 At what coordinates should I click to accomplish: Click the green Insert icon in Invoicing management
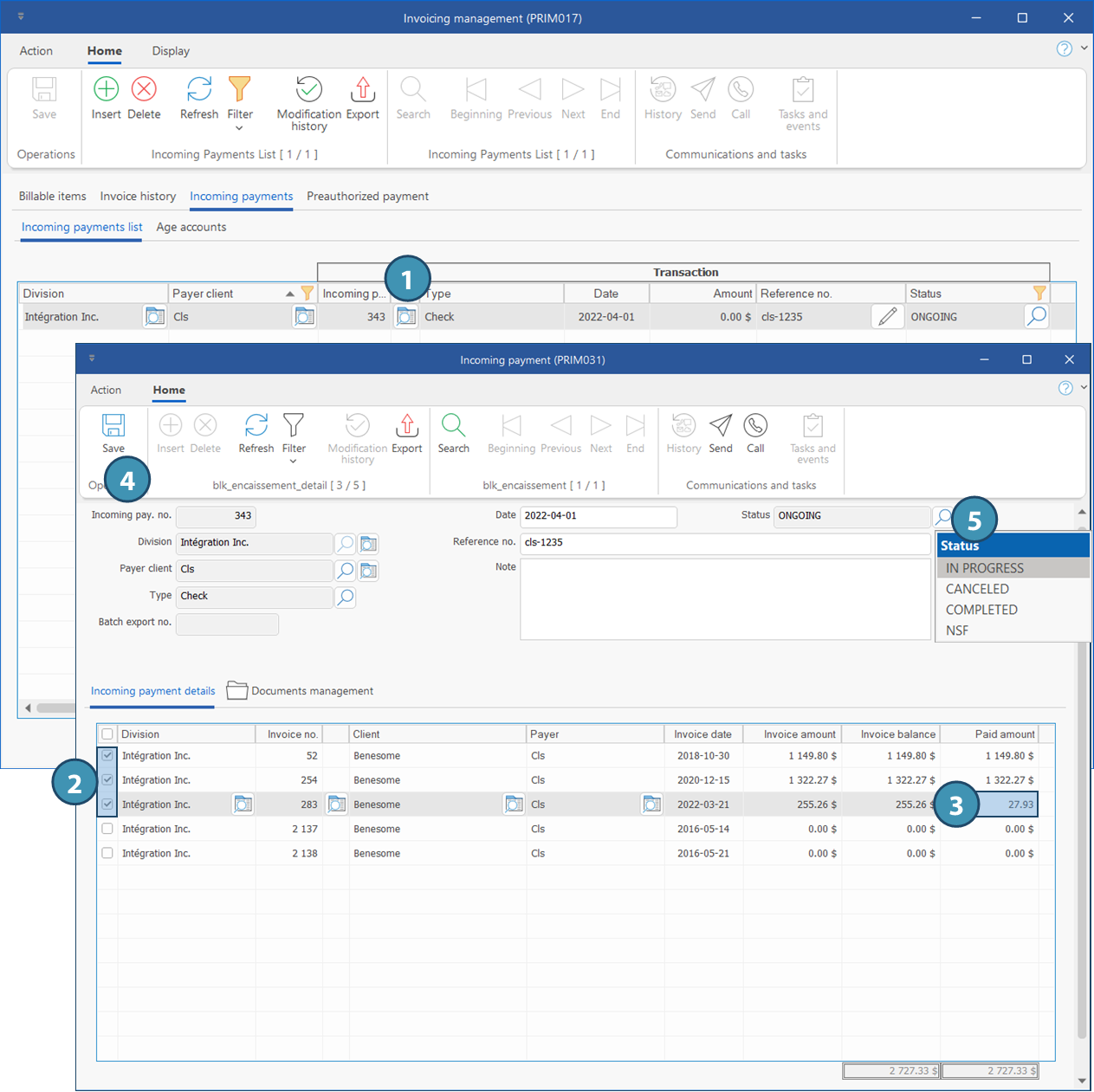tap(106, 89)
